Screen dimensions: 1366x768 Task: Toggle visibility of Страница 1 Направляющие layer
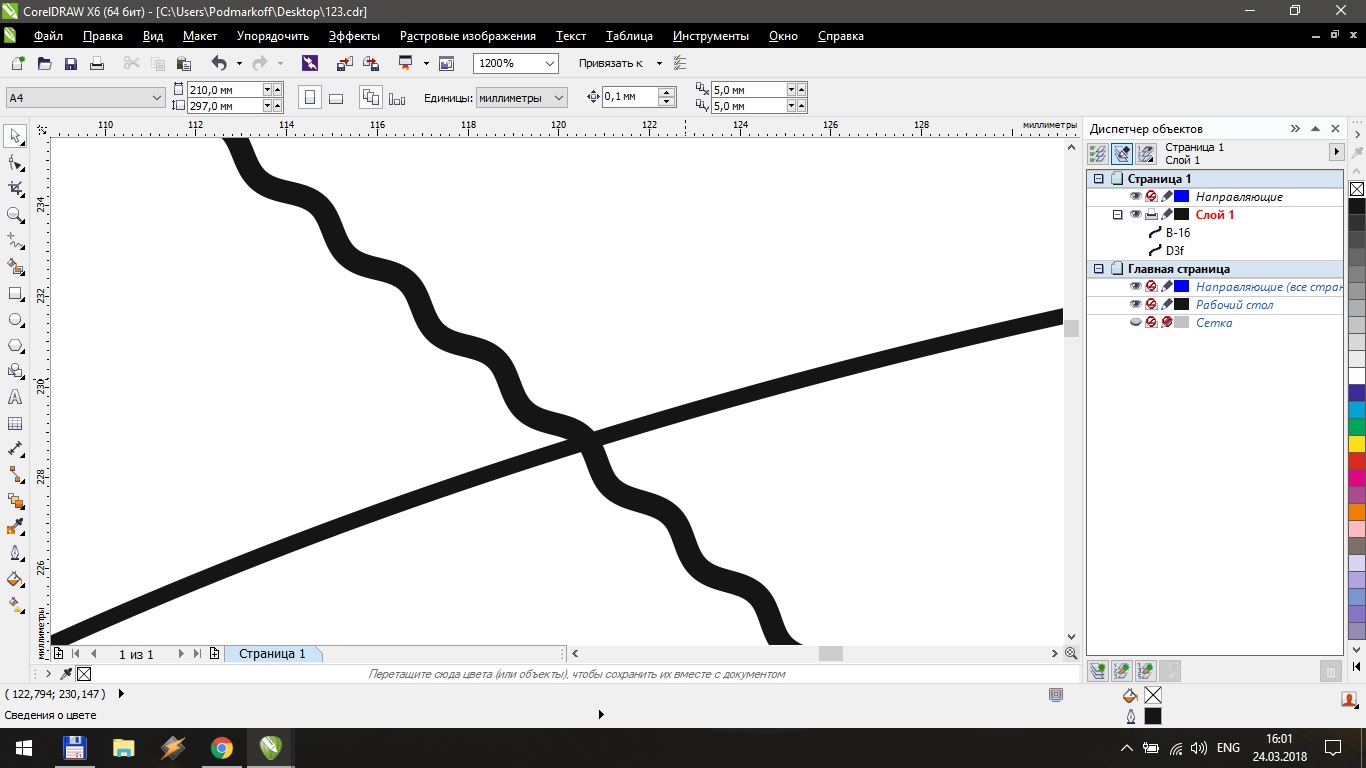[1135, 197]
